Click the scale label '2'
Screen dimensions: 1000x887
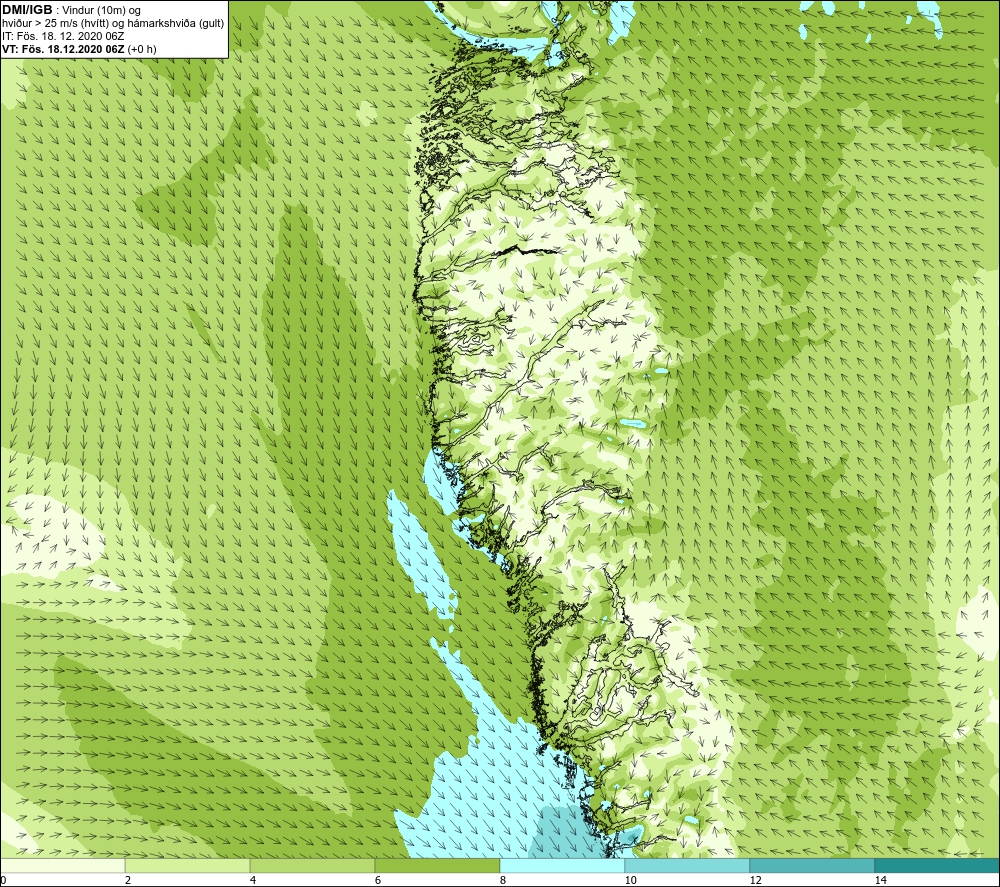(128, 880)
